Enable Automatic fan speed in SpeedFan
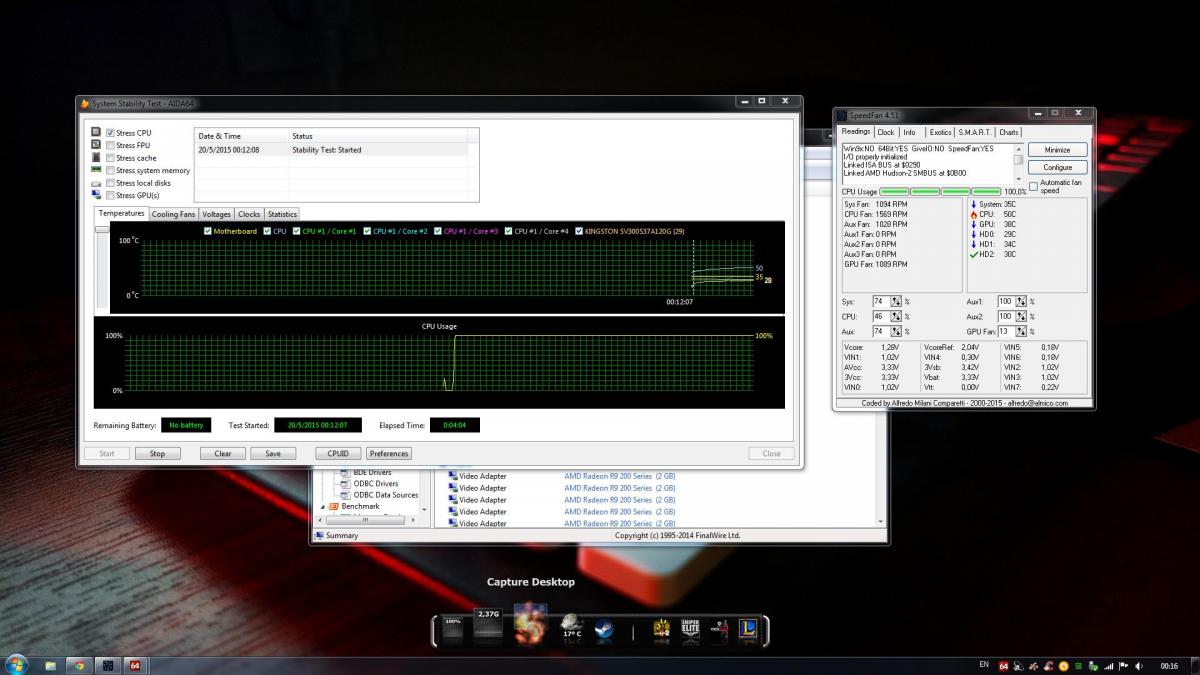Screen dimensions: 1200x675 point(1033,186)
